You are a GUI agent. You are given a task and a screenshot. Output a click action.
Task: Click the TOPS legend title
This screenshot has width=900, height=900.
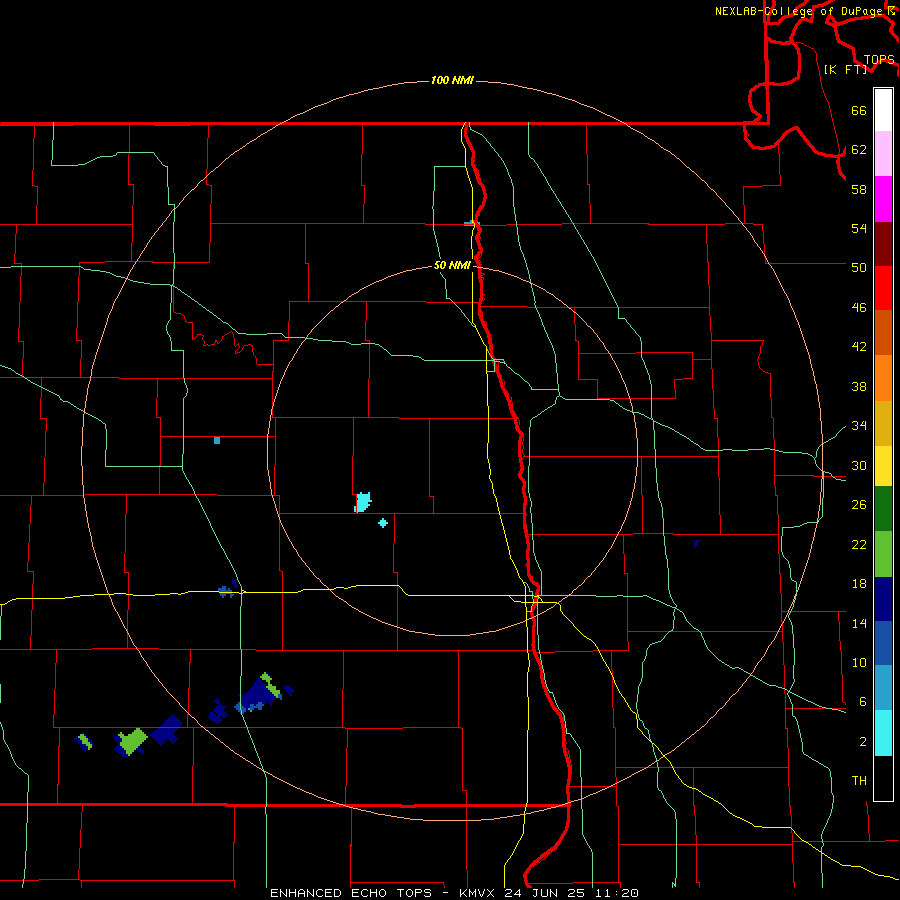pyautogui.click(x=879, y=59)
